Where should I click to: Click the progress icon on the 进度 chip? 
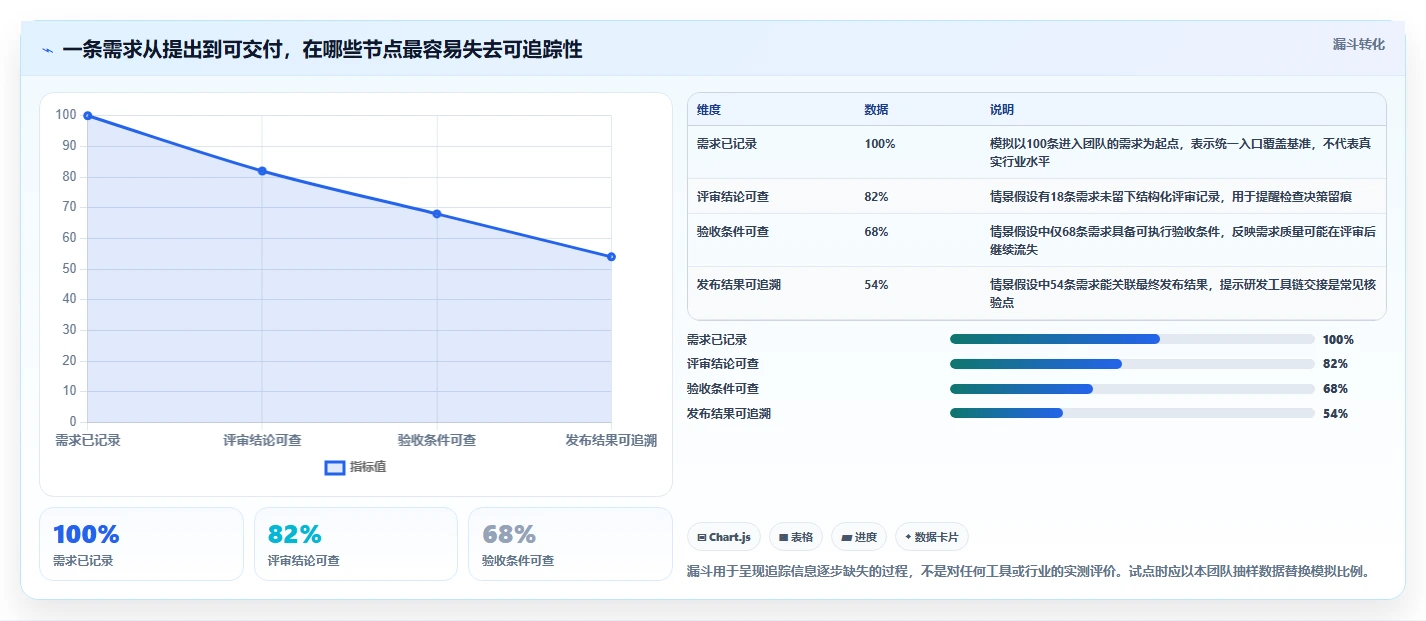pos(847,537)
